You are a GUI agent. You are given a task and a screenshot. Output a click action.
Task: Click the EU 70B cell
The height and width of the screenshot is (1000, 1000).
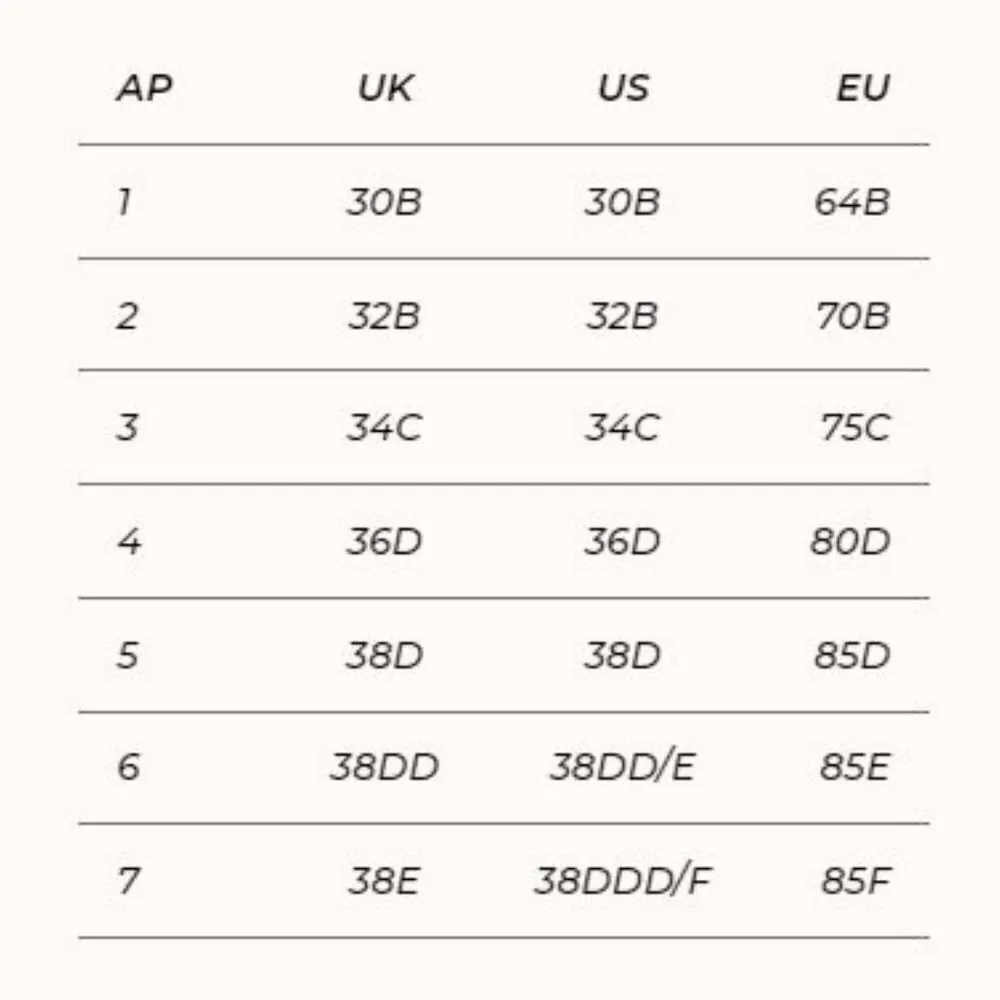pos(852,316)
